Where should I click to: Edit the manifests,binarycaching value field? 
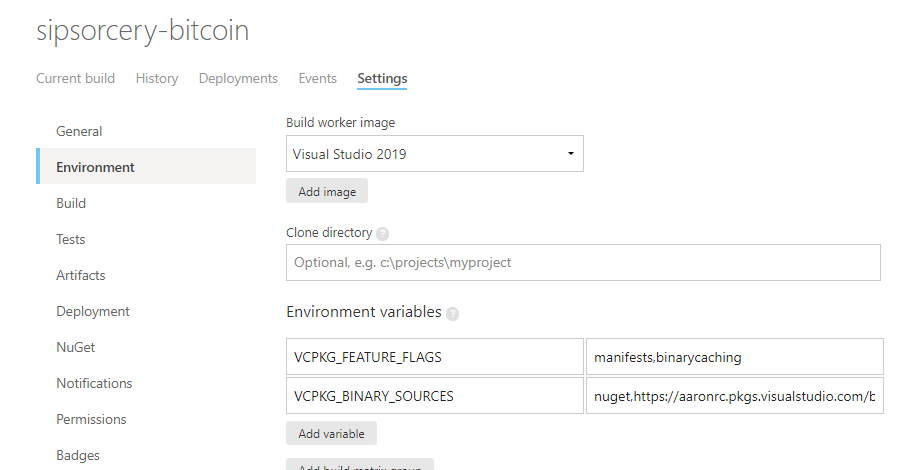[734, 356]
